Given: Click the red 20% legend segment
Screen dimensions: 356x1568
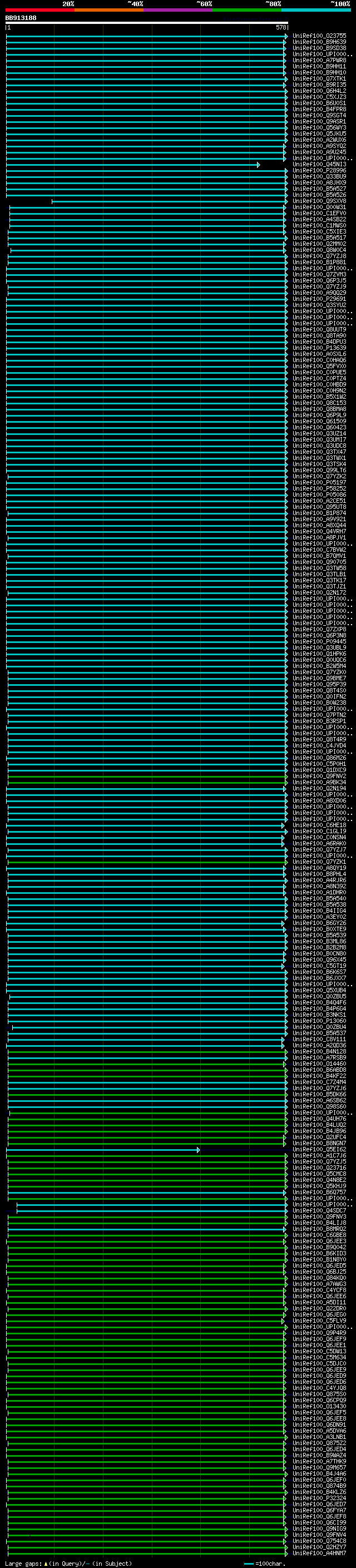Looking at the screenshot, I should (x=40, y=10).
